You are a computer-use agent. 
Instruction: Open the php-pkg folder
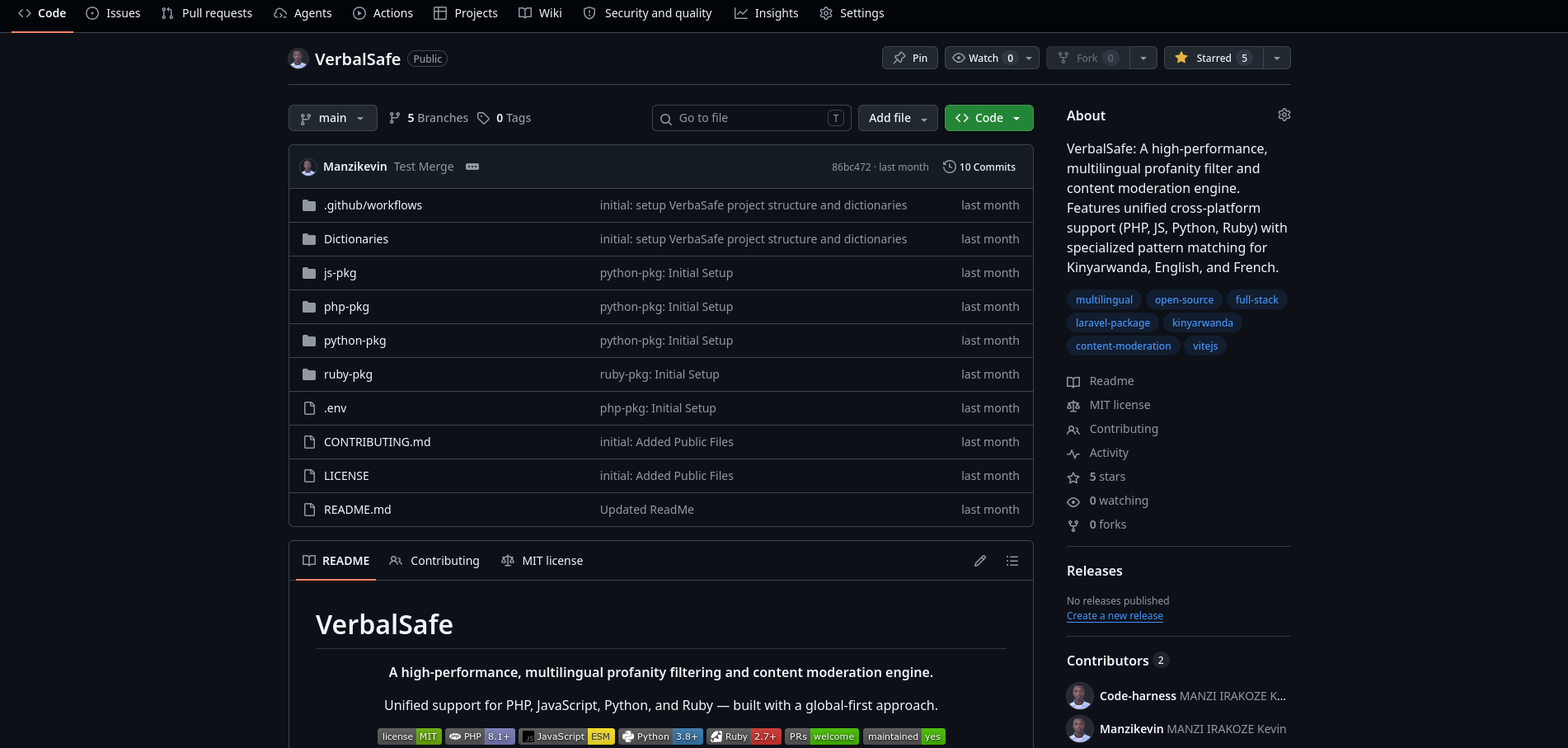coord(346,307)
